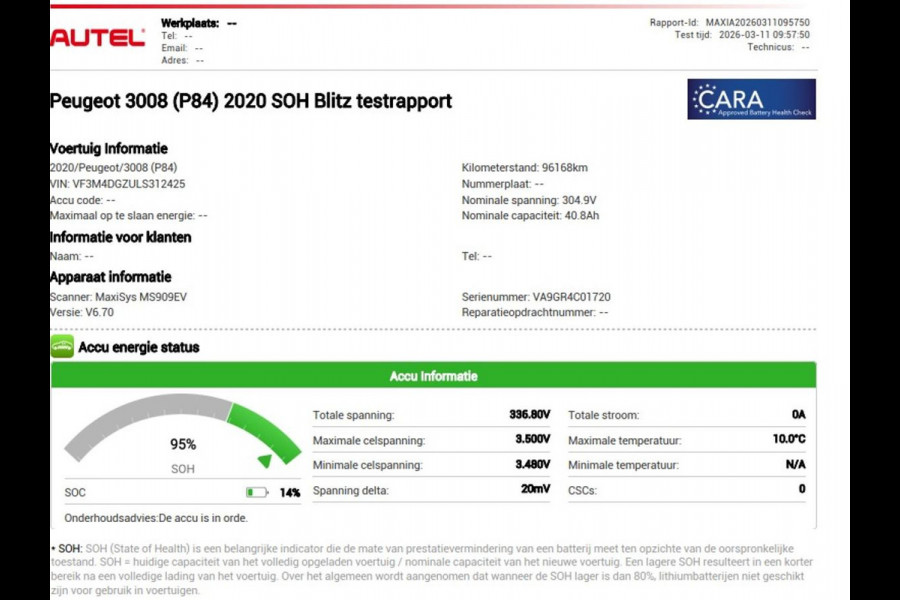Viewport: 900px width, 600px height.
Task: Click the Rapport-Id MAXIA20260311095750
Action: (x=730, y=22)
